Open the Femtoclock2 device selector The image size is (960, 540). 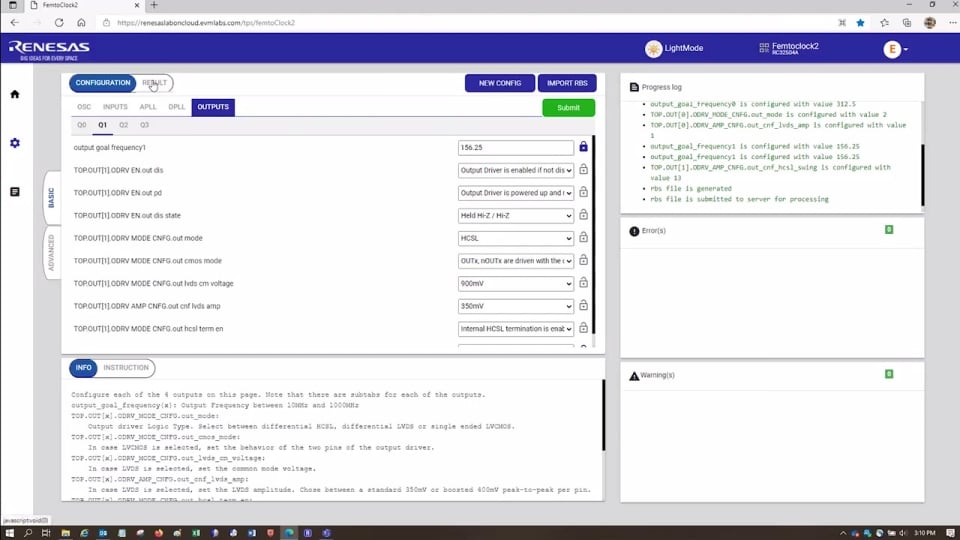point(789,48)
